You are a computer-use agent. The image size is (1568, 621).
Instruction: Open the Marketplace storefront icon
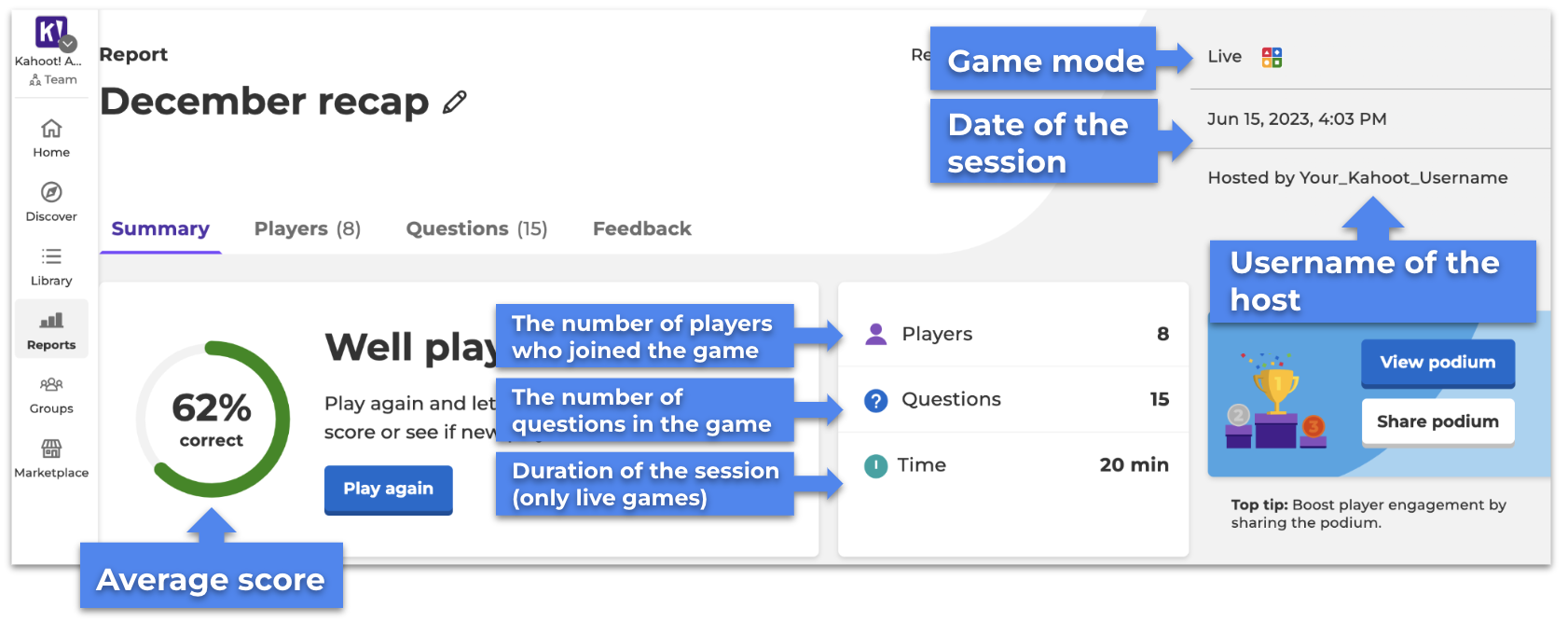coord(51,448)
